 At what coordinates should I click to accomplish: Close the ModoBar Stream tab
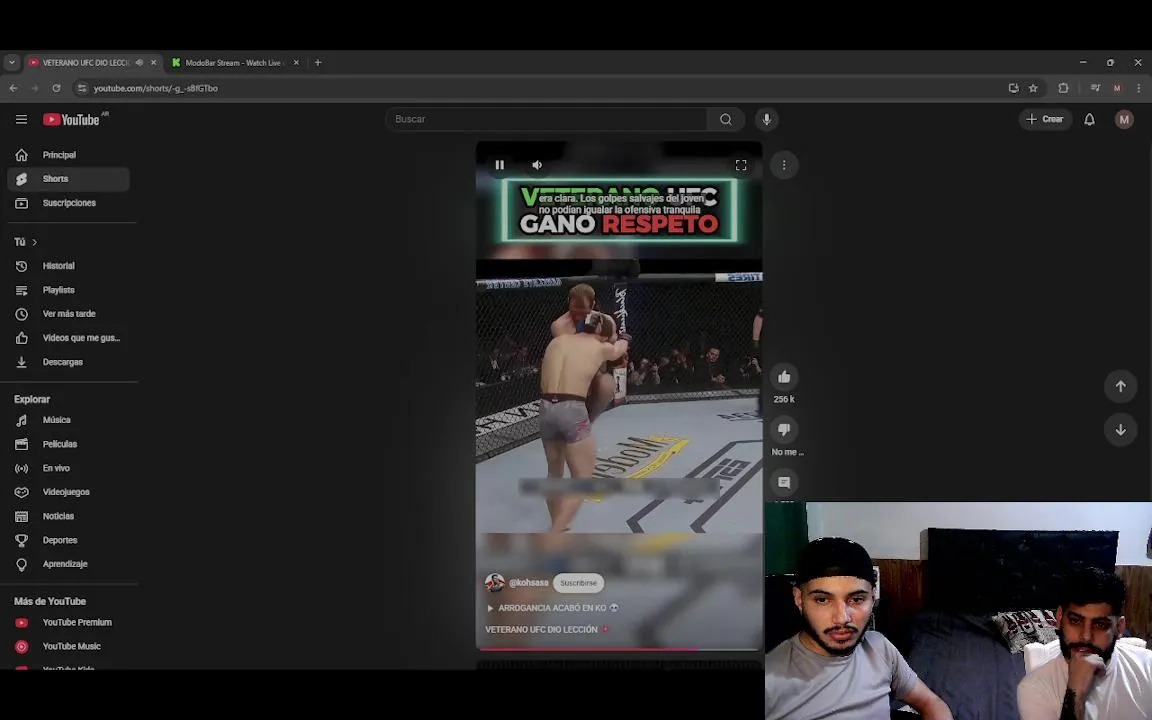tap(296, 62)
